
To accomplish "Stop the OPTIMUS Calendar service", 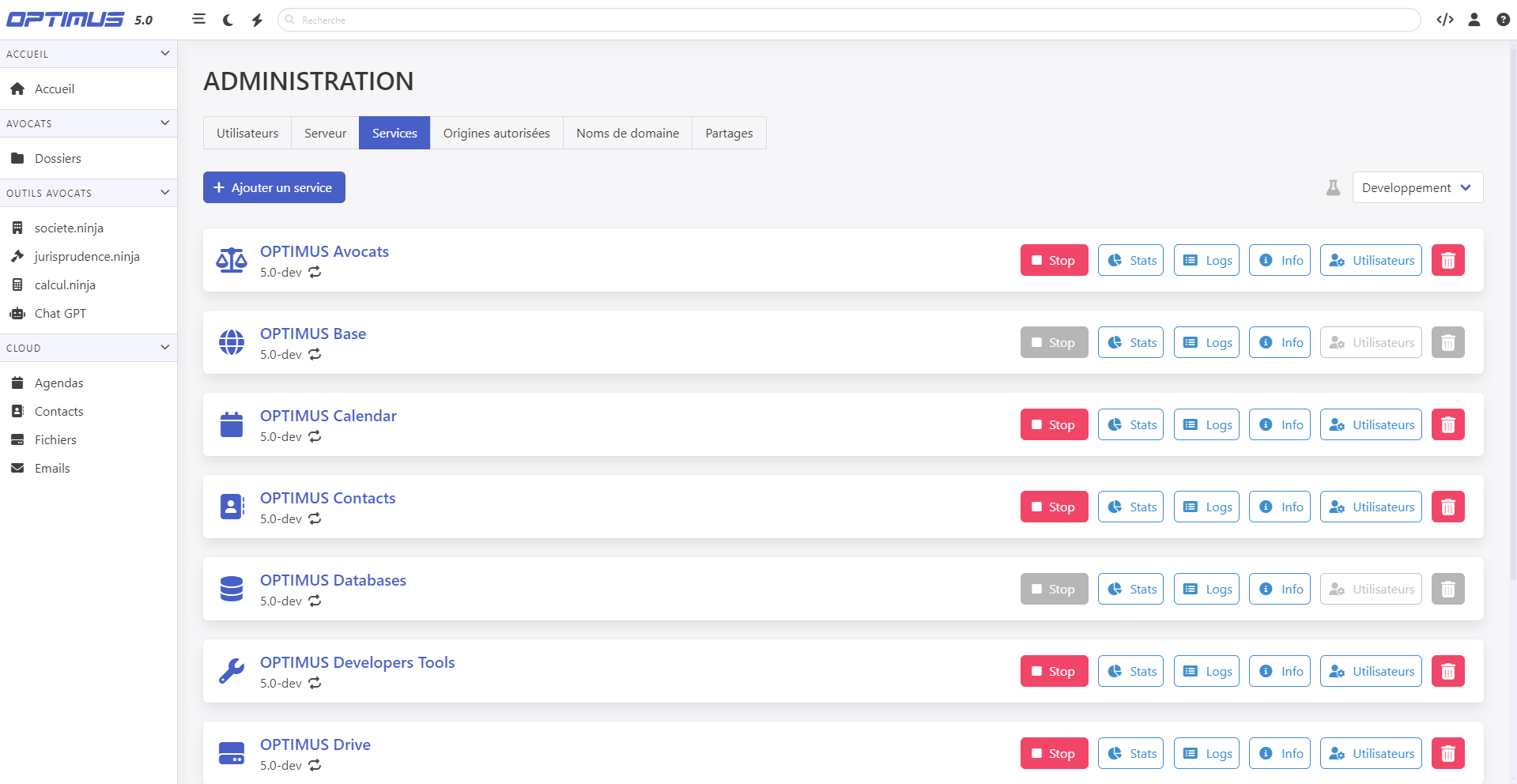I will click(1054, 424).
